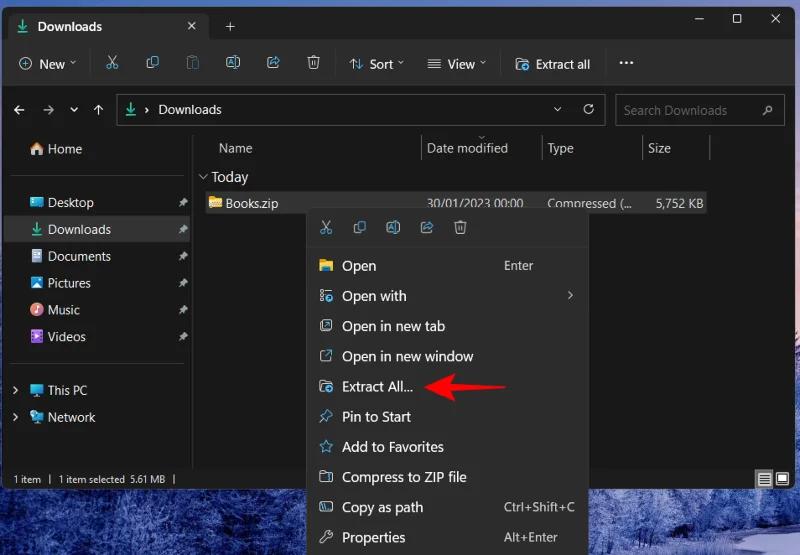Click the Cut icon in the toolbar
This screenshot has height=555, width=800.
coord(112,63)
